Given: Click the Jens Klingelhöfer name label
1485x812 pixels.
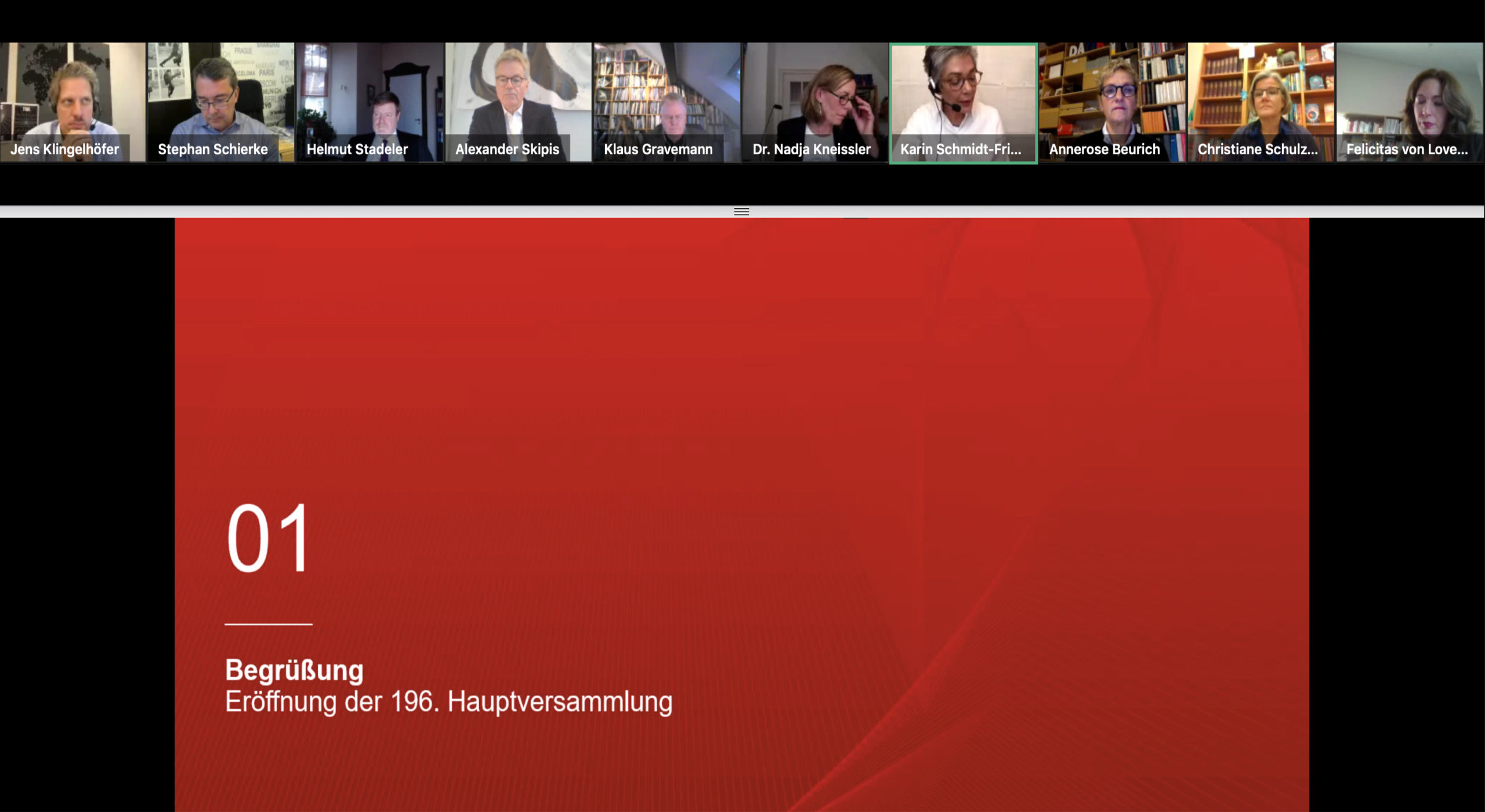Looking at the screenshot, I should pyautogui.click(x=64, y=150).
